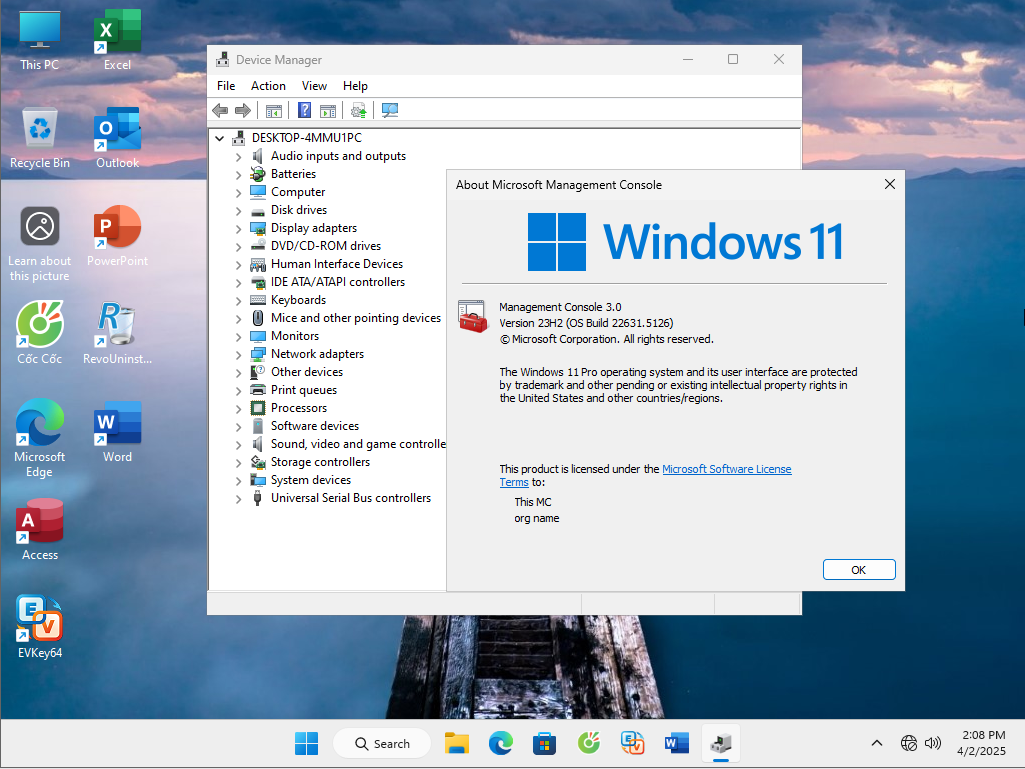The width and height of the screenshot is (1025, 769).
Task: Select the Other devices item
Action: coord(307,371)
